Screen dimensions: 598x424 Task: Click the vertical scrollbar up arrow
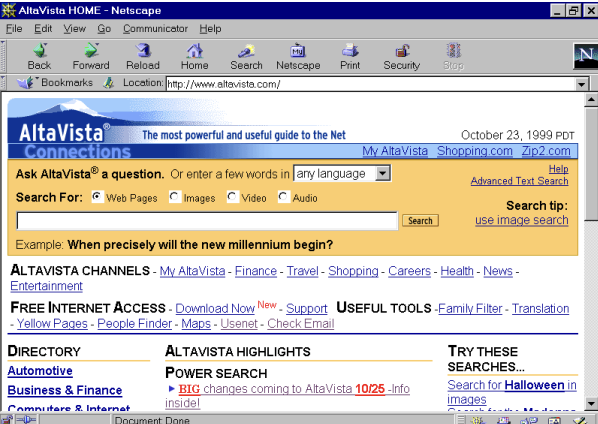coord(591,100)
